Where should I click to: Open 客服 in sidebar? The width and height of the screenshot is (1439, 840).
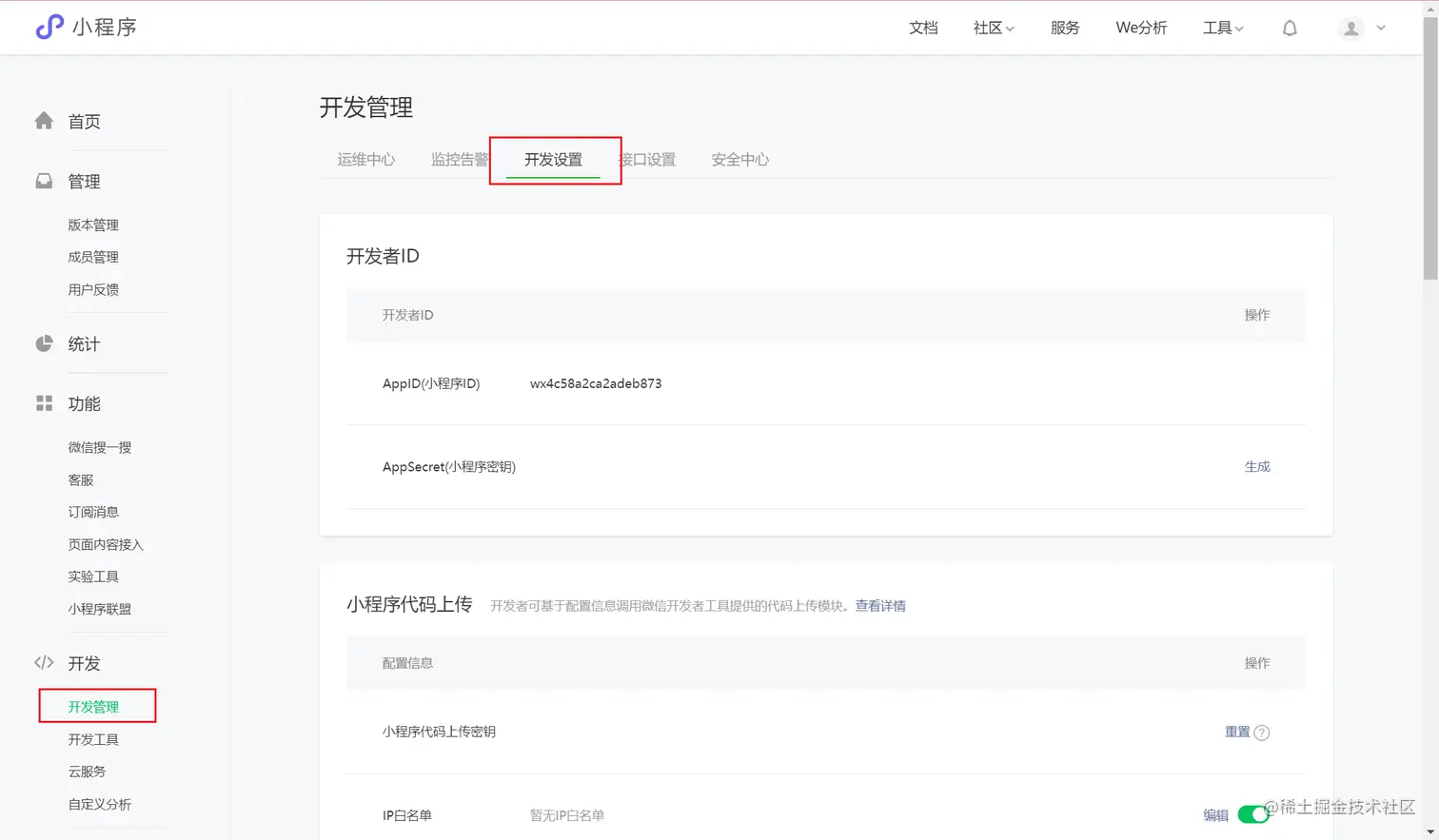tap(81, 479)
